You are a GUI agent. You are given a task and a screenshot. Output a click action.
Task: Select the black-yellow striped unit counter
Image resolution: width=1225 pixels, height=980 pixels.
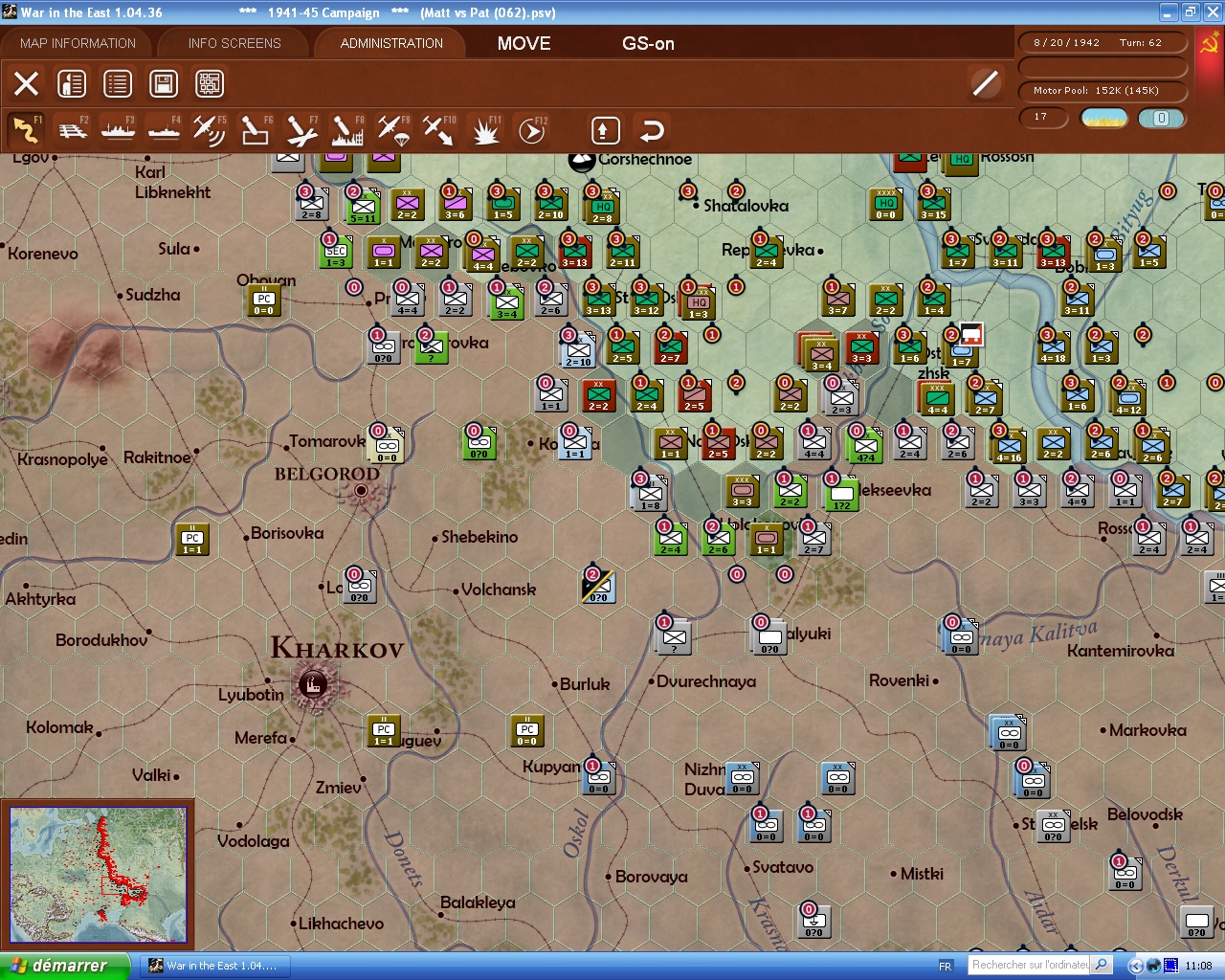click(x=598, y=587)
